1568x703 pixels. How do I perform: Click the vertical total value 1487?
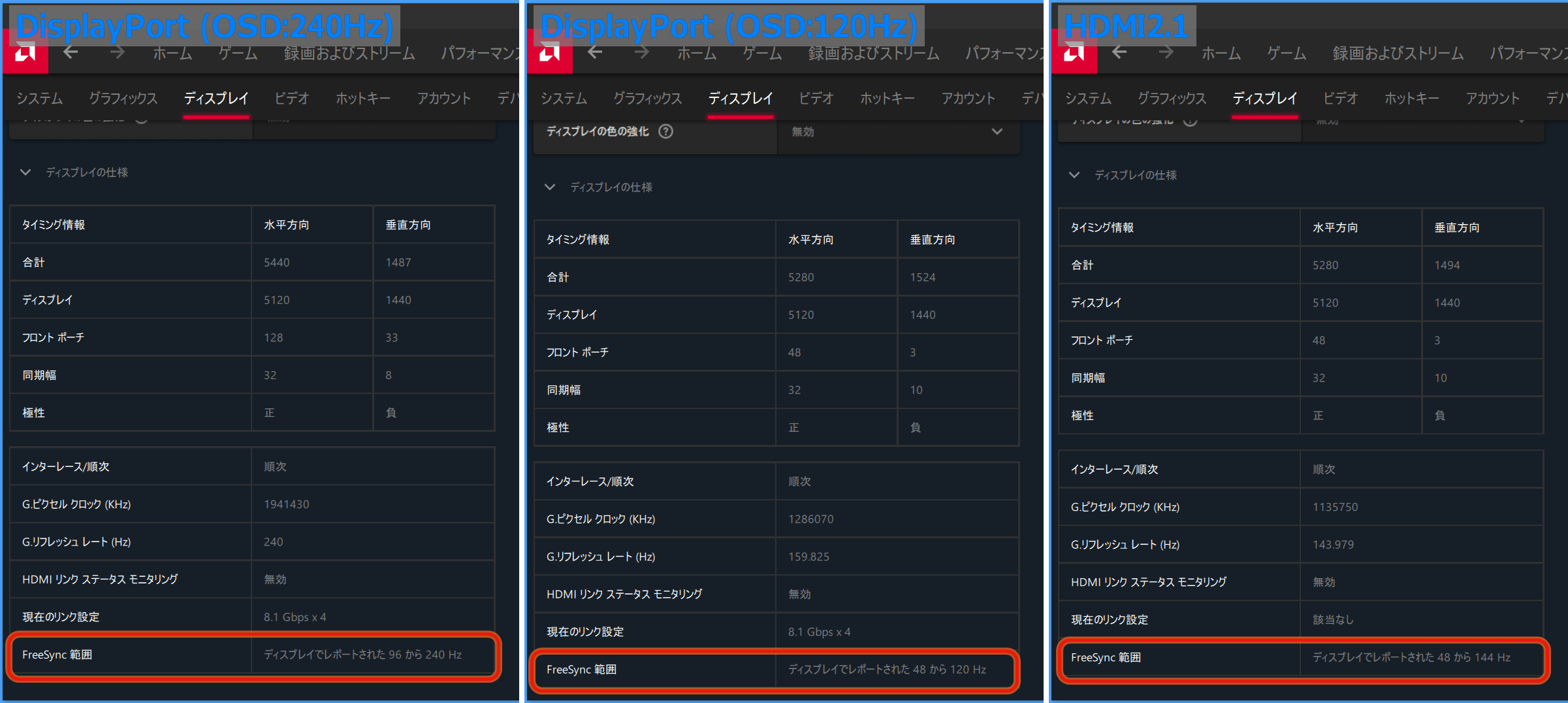point(398,263)
